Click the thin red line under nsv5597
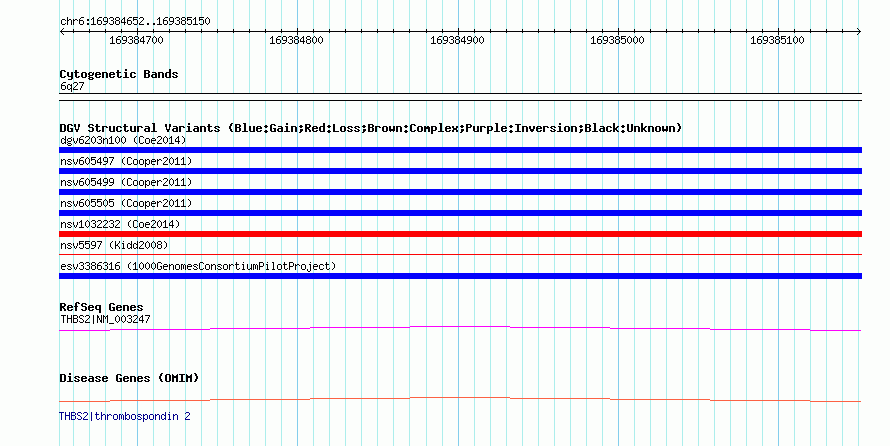This screenshot has height=446, width=890. (x=460, y=255)
